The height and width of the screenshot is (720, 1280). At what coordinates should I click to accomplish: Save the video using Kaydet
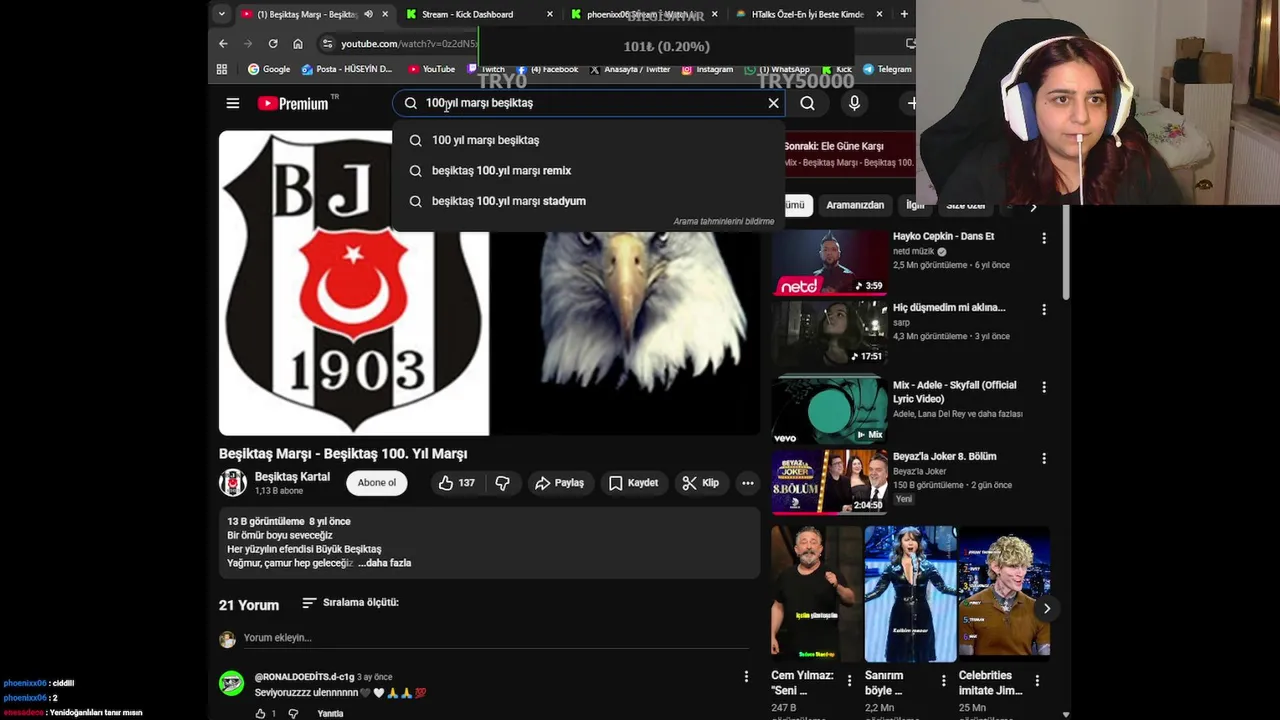(634, 483)
